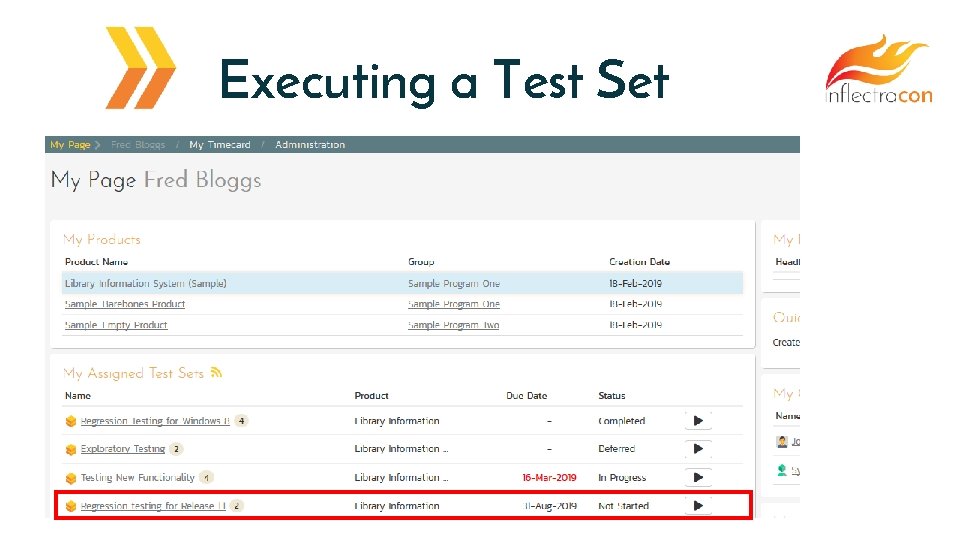Click the count badge beside Testing New Functionality
960x540 pixels.
[206, 477]
